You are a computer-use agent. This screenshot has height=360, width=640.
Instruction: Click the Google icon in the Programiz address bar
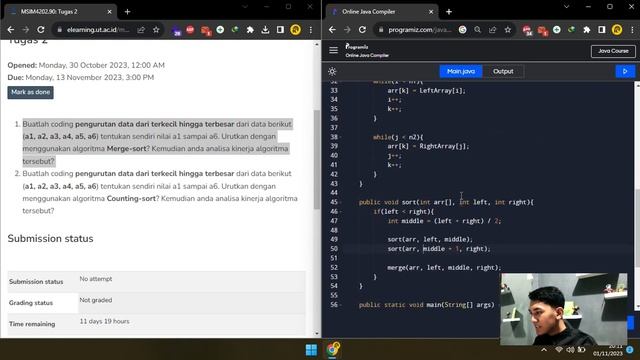[462, 30]
